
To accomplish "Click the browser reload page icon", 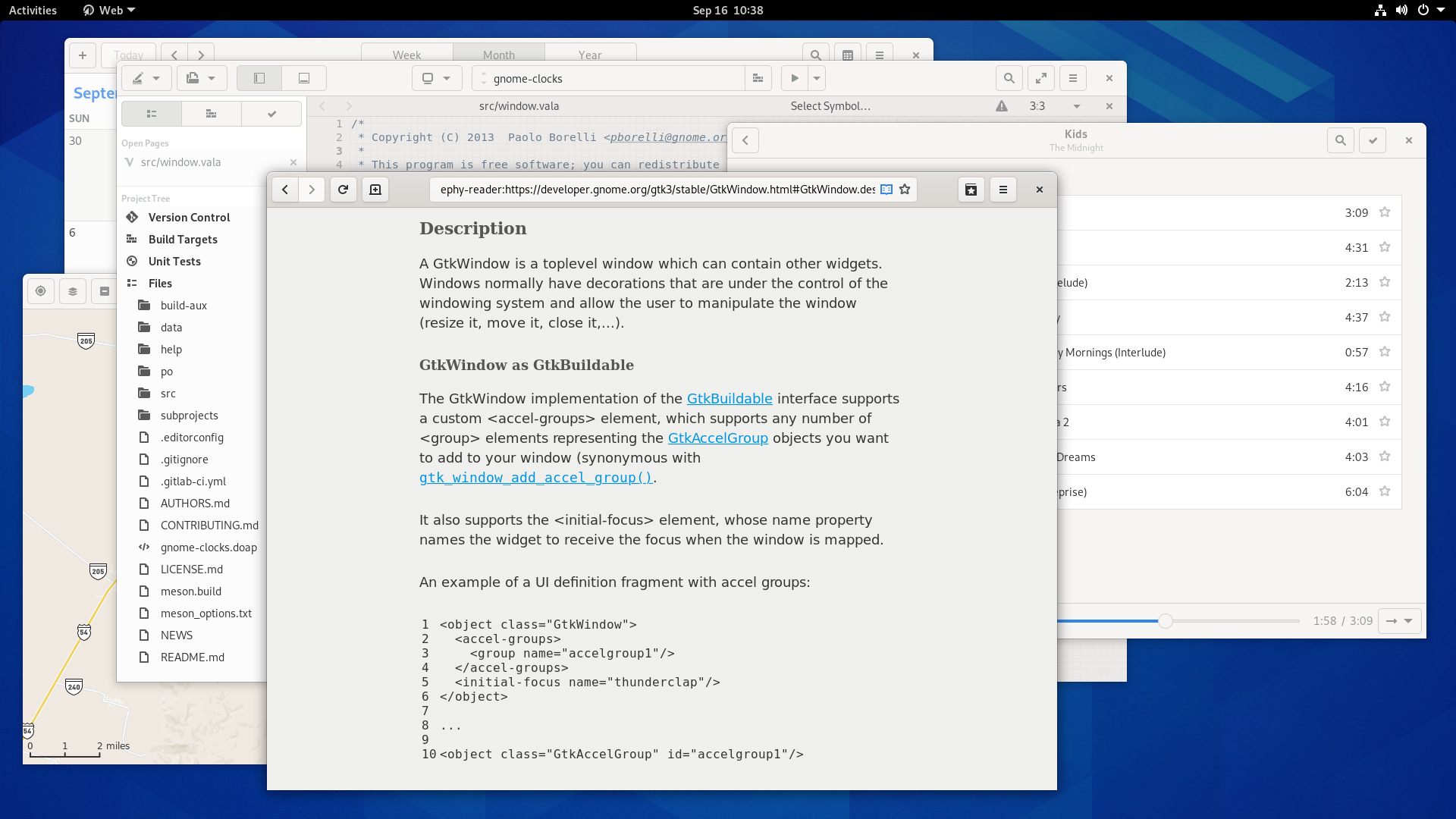I will pos(343,190).
